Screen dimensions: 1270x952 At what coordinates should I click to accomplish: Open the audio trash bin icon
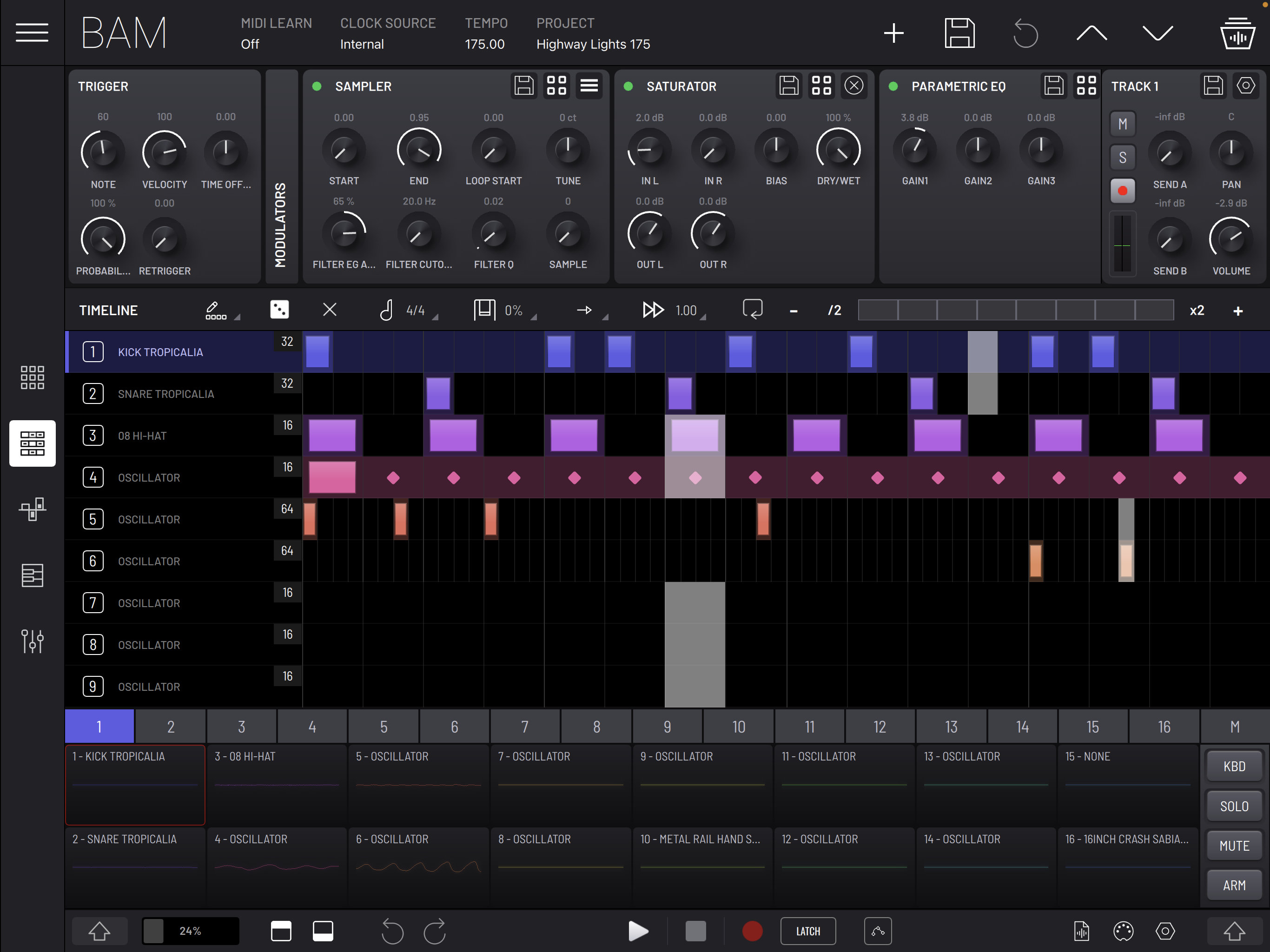click(1237, 33)
